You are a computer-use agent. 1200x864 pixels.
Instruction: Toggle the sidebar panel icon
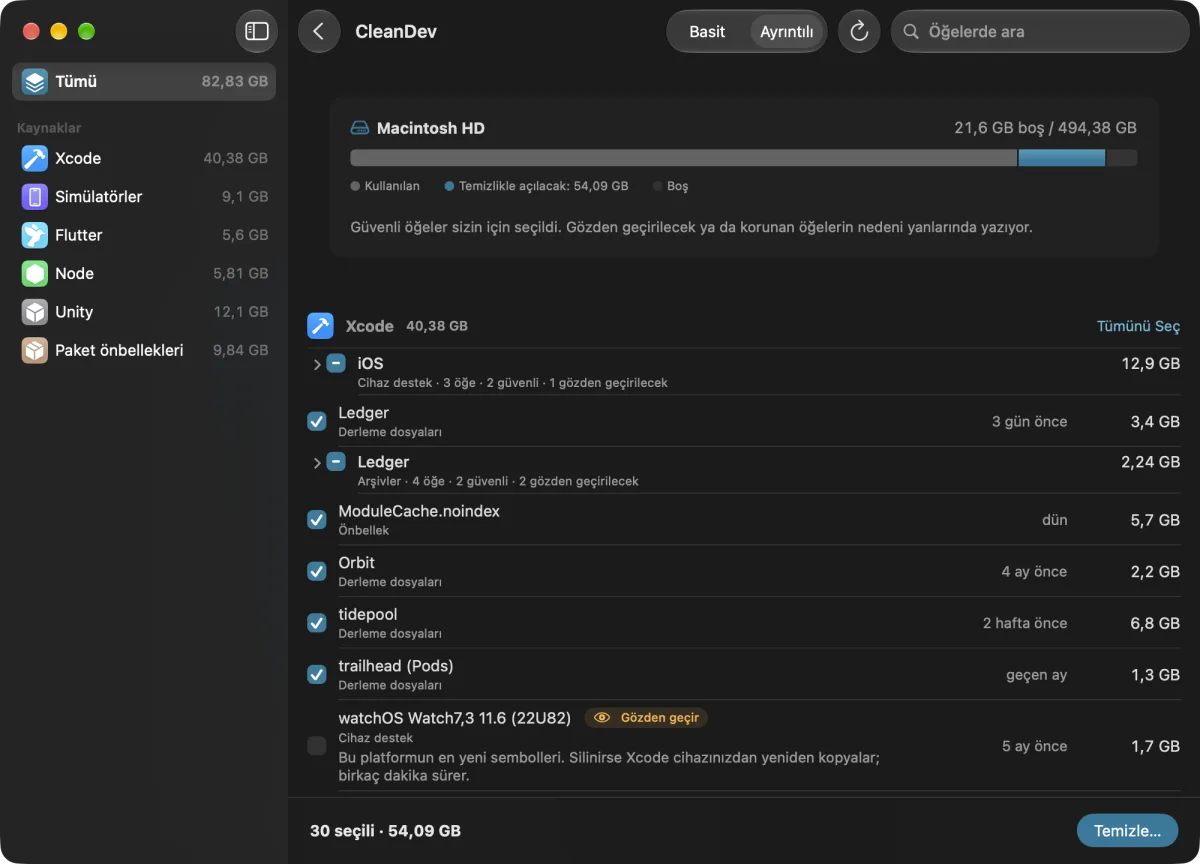[x=257, y=31]
